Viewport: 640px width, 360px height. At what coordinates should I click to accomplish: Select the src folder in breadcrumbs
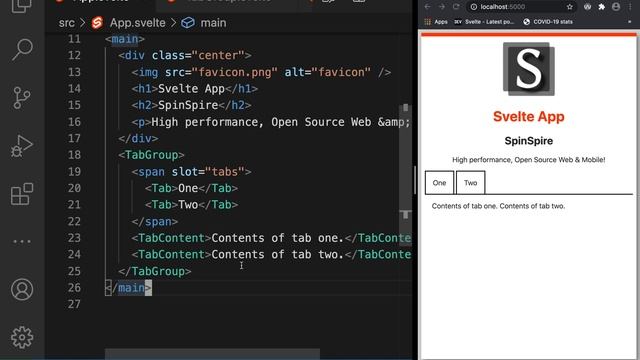coord(67,23)
